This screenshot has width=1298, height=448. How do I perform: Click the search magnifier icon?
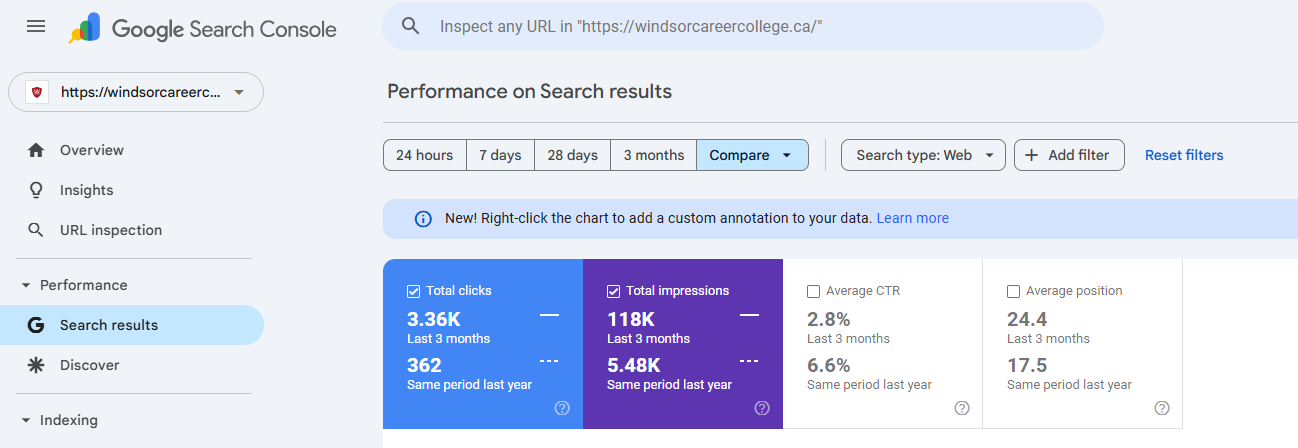point(410,26)
